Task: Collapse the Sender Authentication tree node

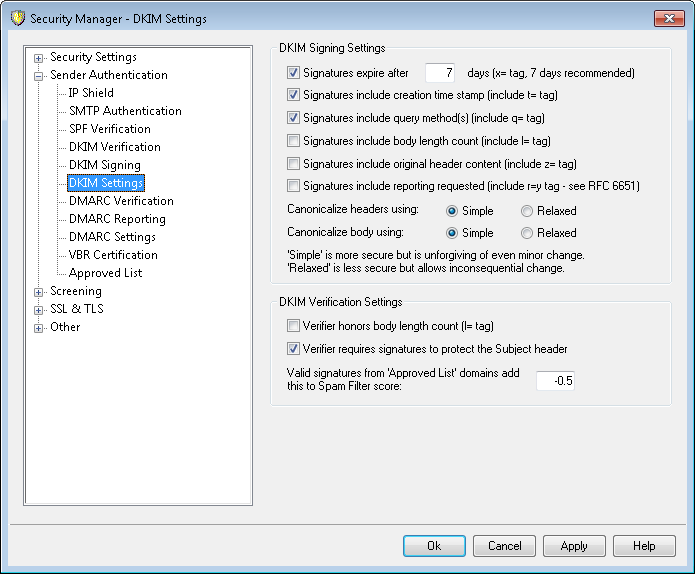Action: 39,75
